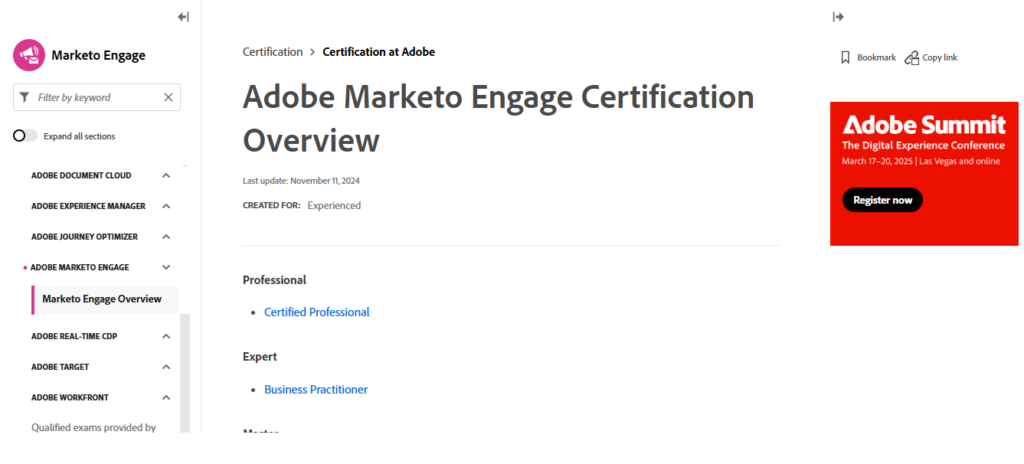1024x464 pixels.
Task: Click the Filter by keyword input field
Action: click(x=97, y=97)
